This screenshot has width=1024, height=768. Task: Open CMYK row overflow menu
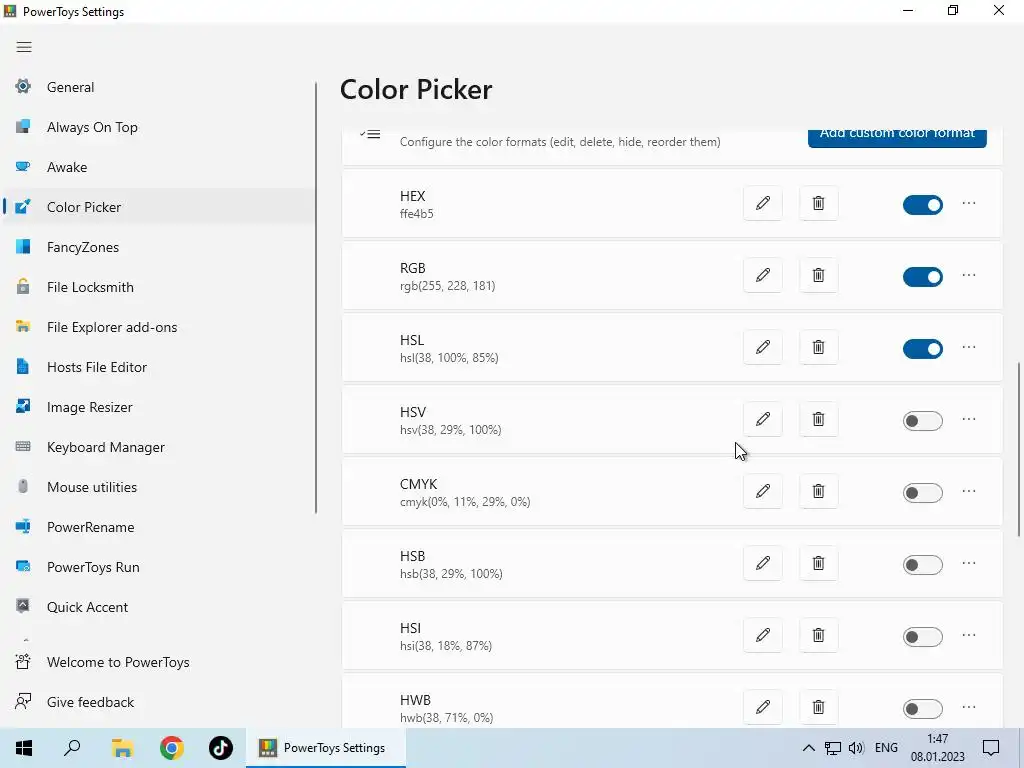pyautogui.click(x=969, y=491)
